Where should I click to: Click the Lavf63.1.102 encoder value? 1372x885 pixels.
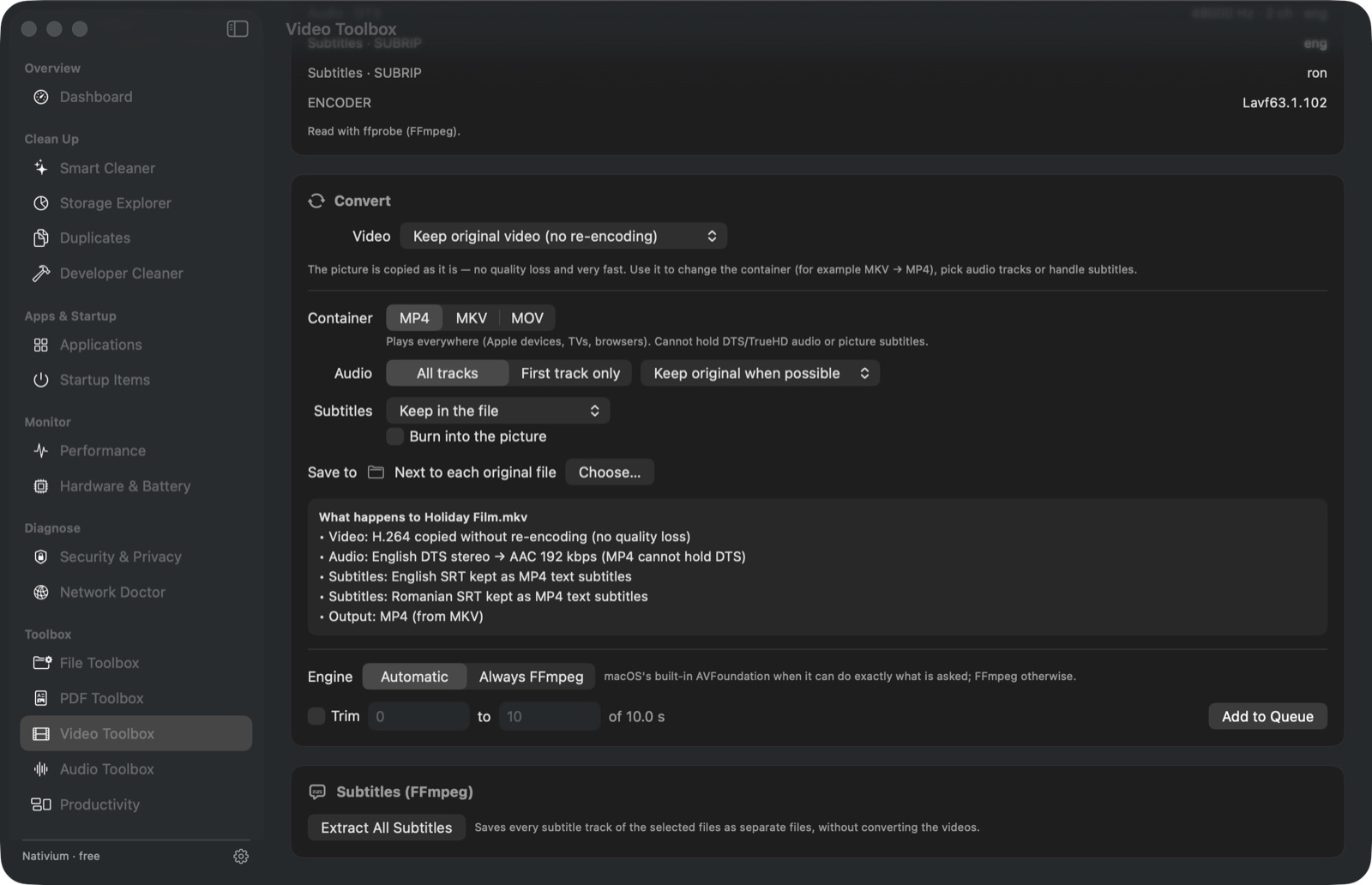[x=1285, y=103]
